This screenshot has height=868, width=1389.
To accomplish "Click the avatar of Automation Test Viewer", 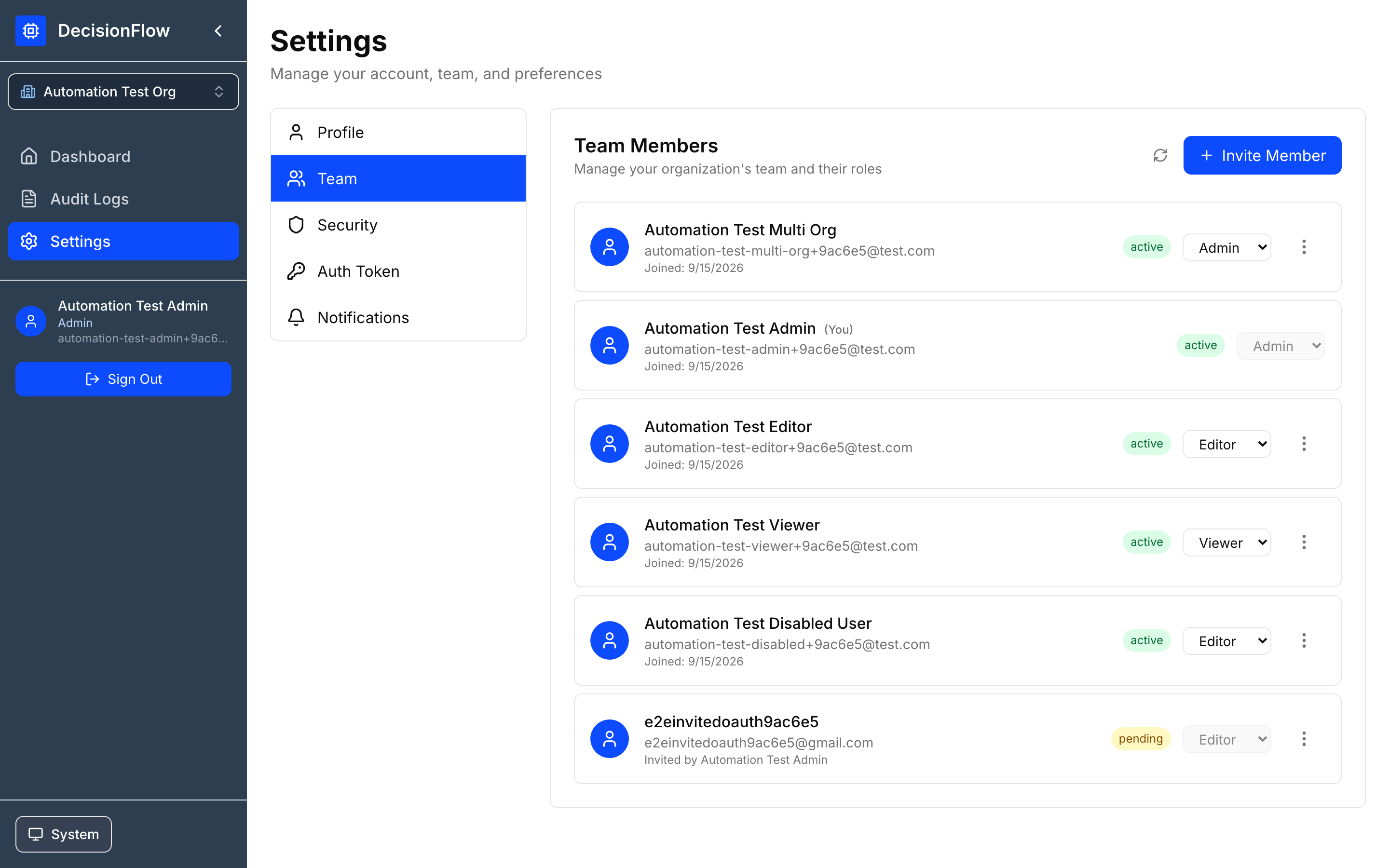I will coord(610,542).
